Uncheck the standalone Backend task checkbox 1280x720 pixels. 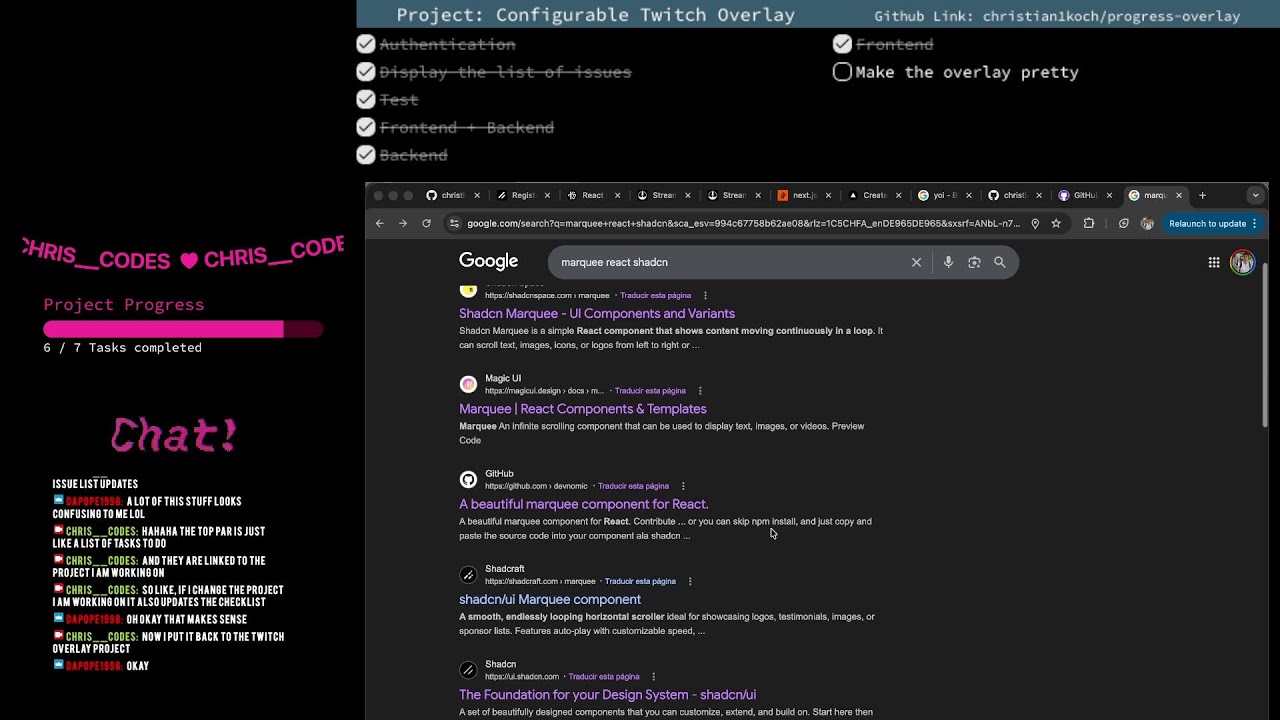(x=366, y=155)
